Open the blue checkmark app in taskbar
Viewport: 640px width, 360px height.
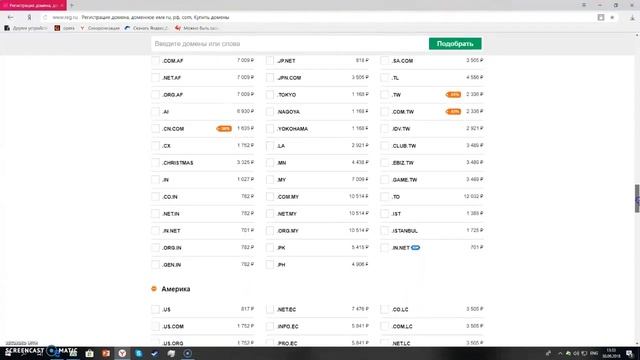click(x=155, y=353)
